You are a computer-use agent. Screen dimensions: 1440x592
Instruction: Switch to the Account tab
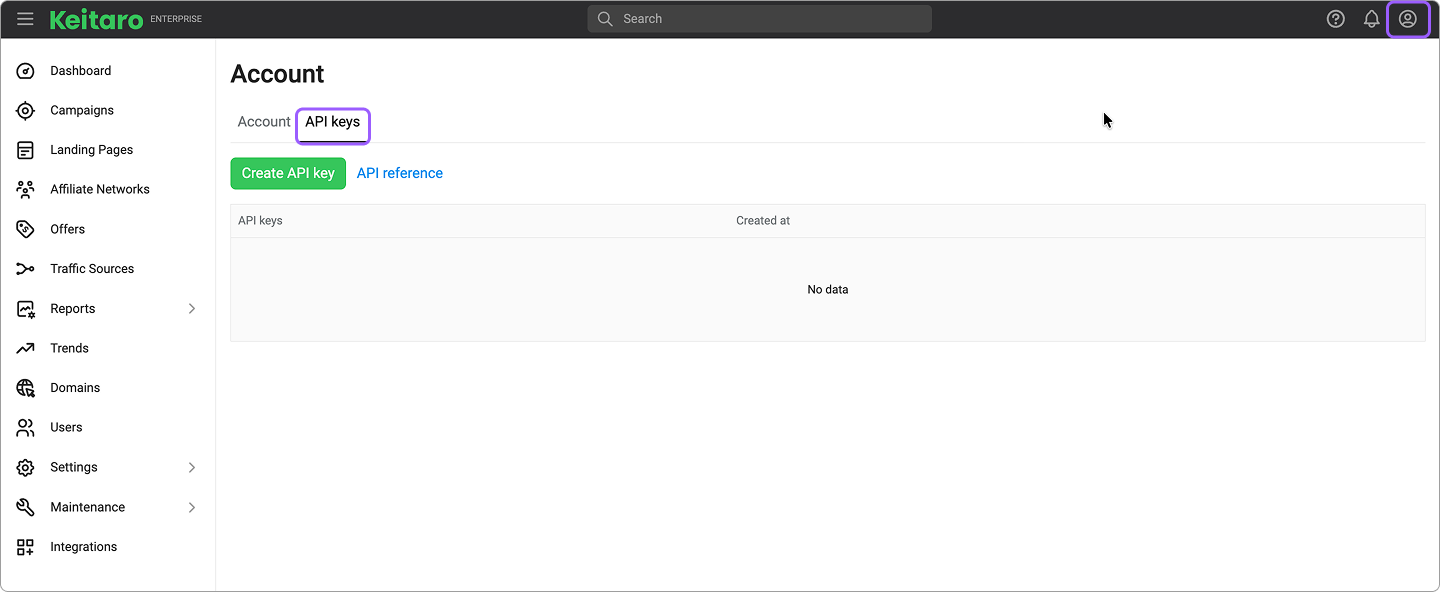pos(264,122)
